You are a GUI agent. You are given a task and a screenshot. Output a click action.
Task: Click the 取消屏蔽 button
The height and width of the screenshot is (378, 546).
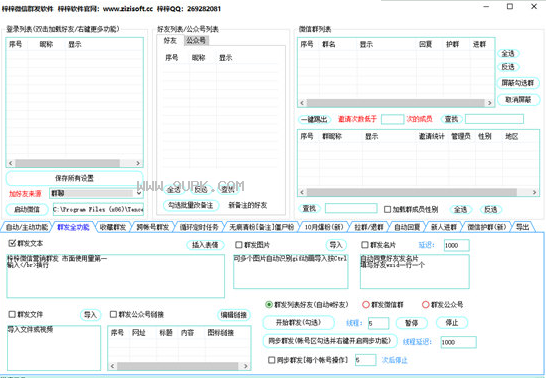[517, 100]
